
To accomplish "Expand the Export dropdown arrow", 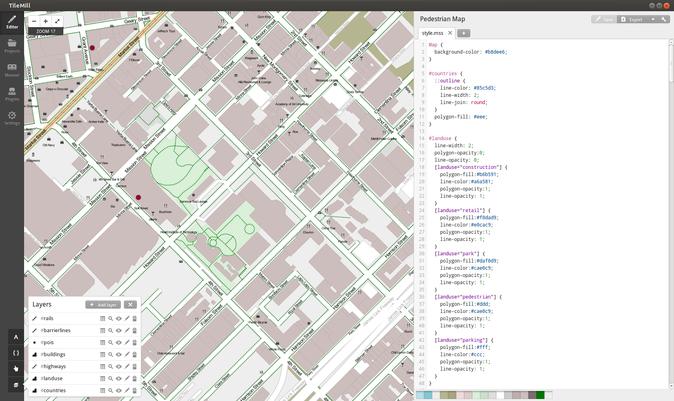I will (x=653, y=19).
